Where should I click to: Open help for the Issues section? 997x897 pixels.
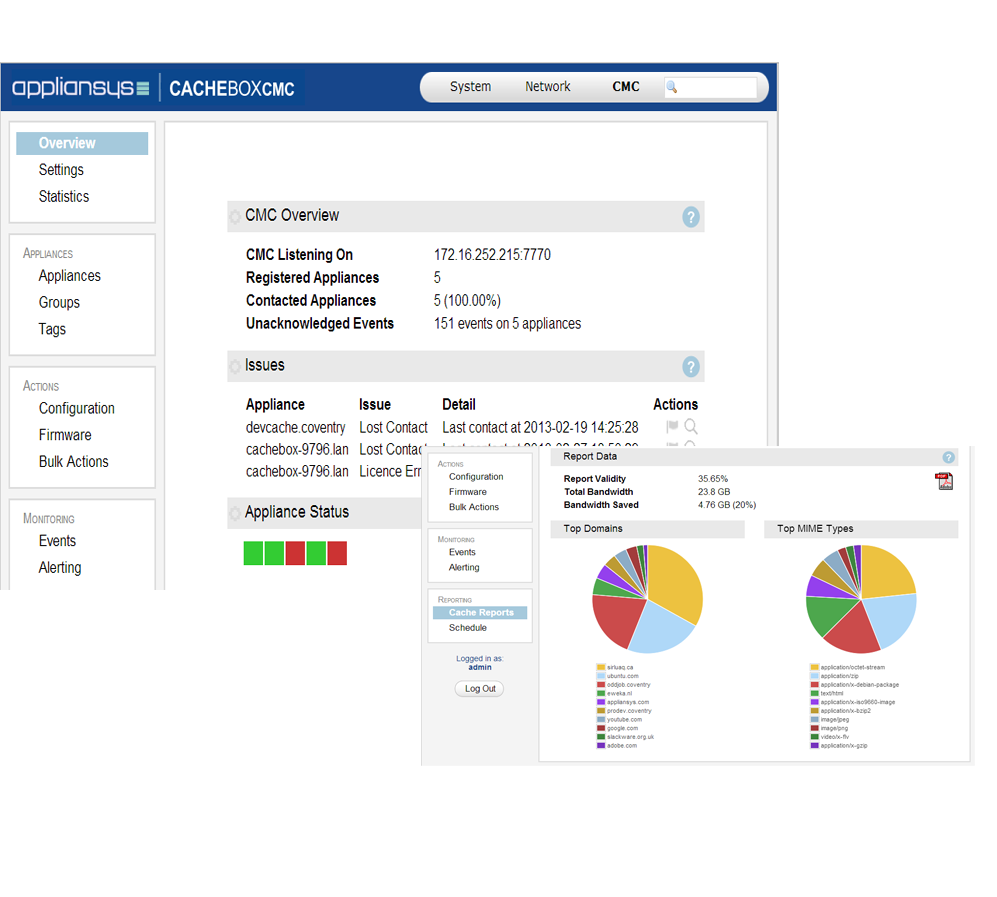tap(691, 367)
